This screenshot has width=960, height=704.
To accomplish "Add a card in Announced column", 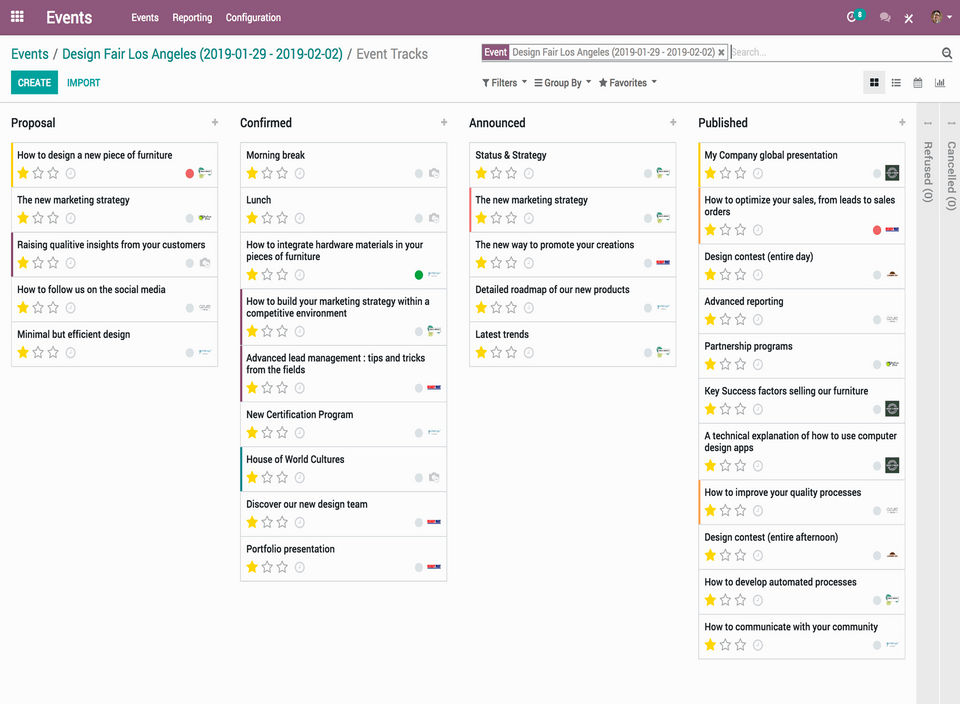I will (x=673, y=122).
